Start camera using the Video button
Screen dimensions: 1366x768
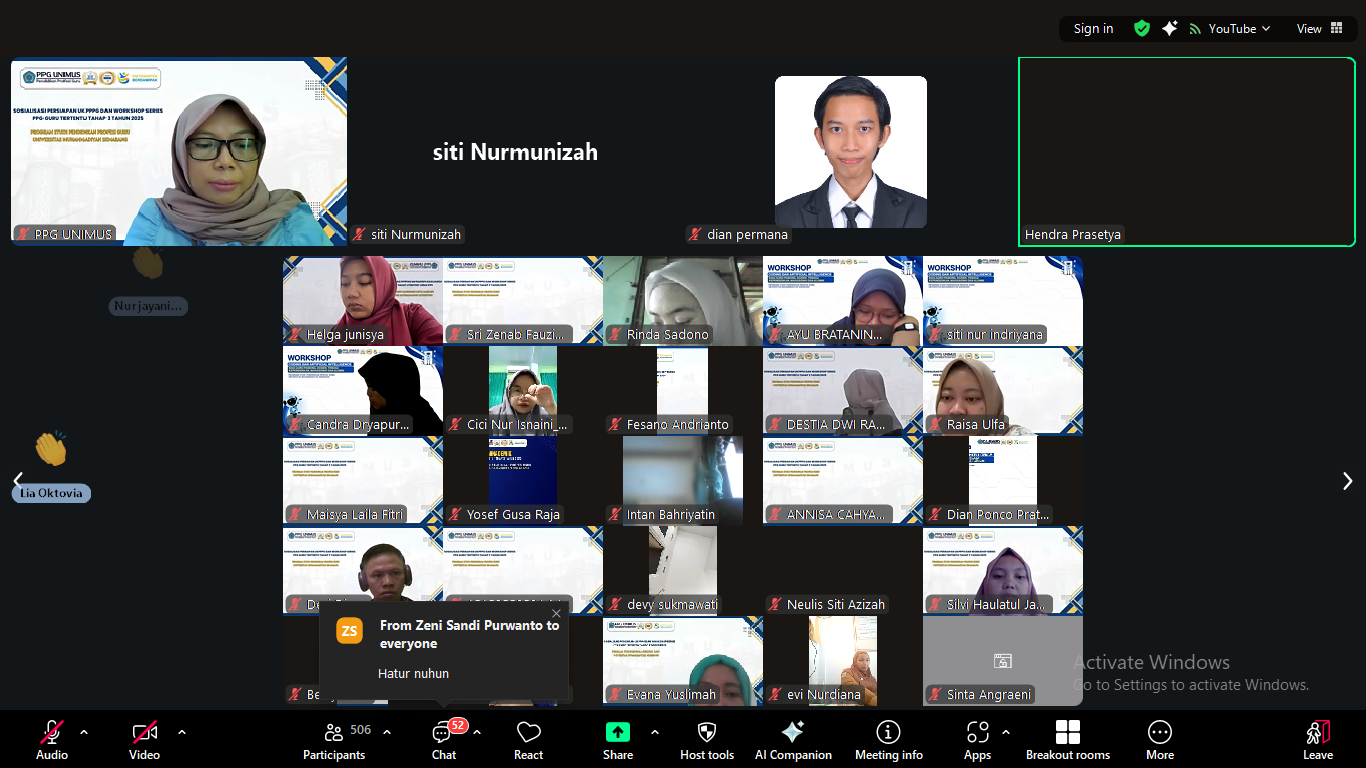tap(145, 740)
